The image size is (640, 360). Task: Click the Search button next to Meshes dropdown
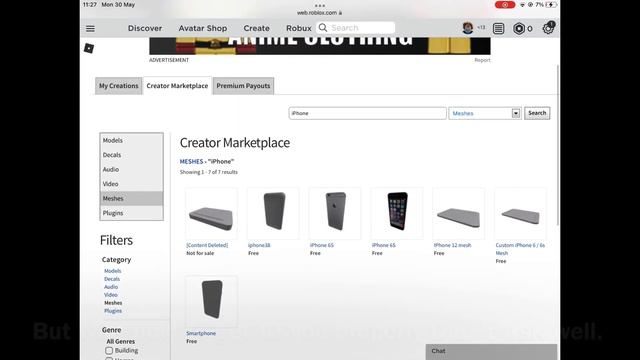point(537,113)
